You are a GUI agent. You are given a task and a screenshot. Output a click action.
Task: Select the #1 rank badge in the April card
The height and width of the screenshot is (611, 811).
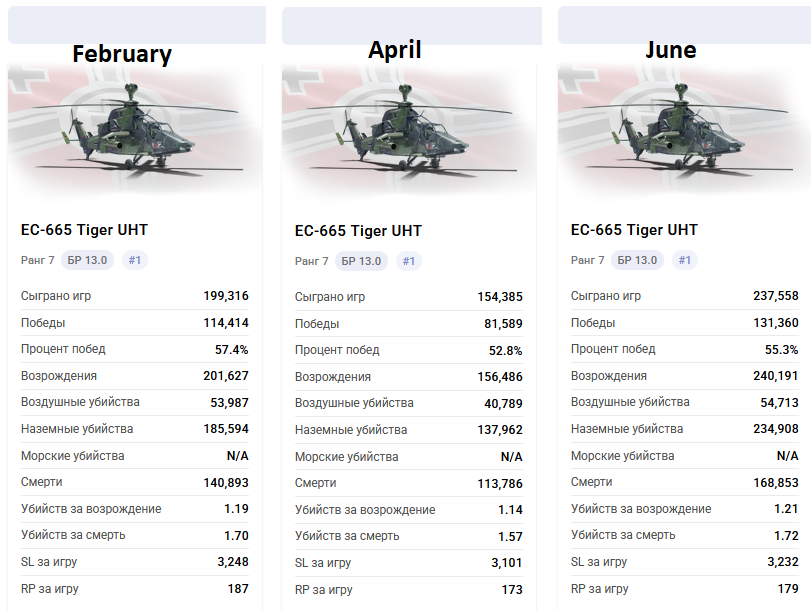point(408,261)
